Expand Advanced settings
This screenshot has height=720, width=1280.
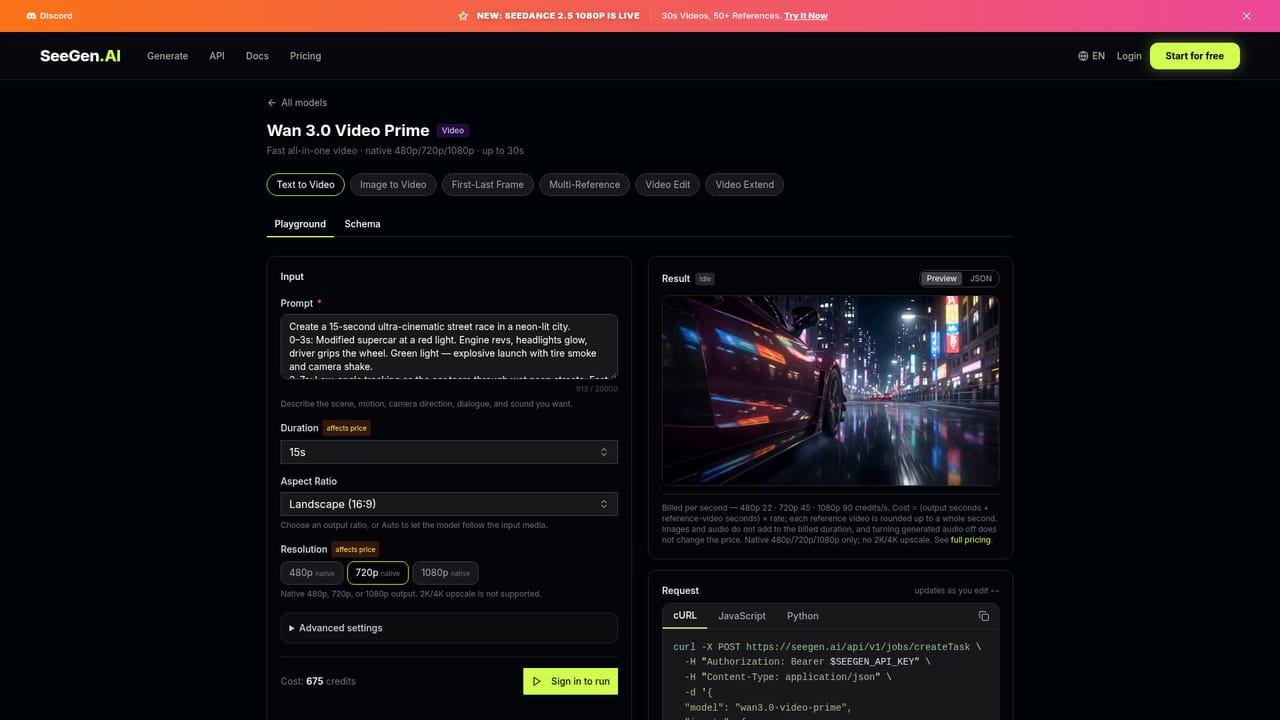[449, 628]
